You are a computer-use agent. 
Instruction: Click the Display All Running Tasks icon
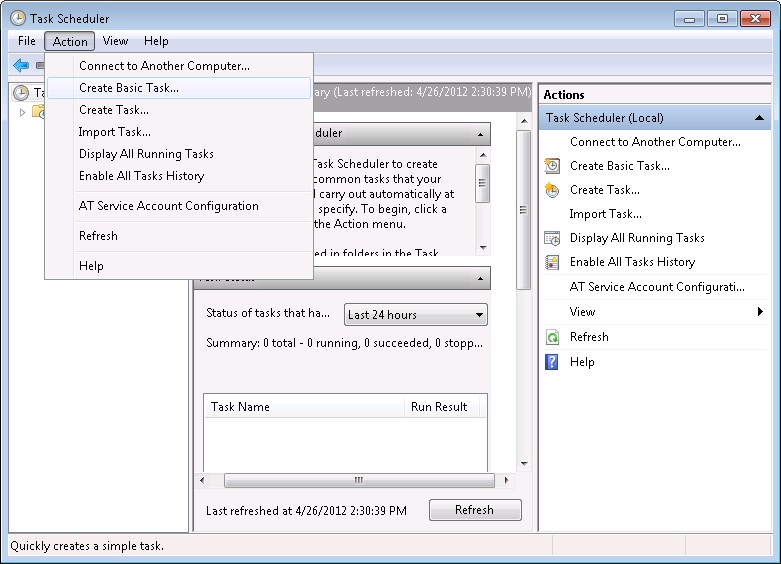tap(552, 238)
